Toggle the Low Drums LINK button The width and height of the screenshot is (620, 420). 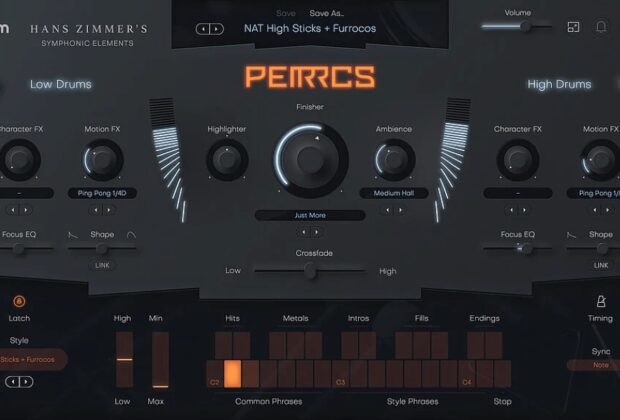[102, 265]
